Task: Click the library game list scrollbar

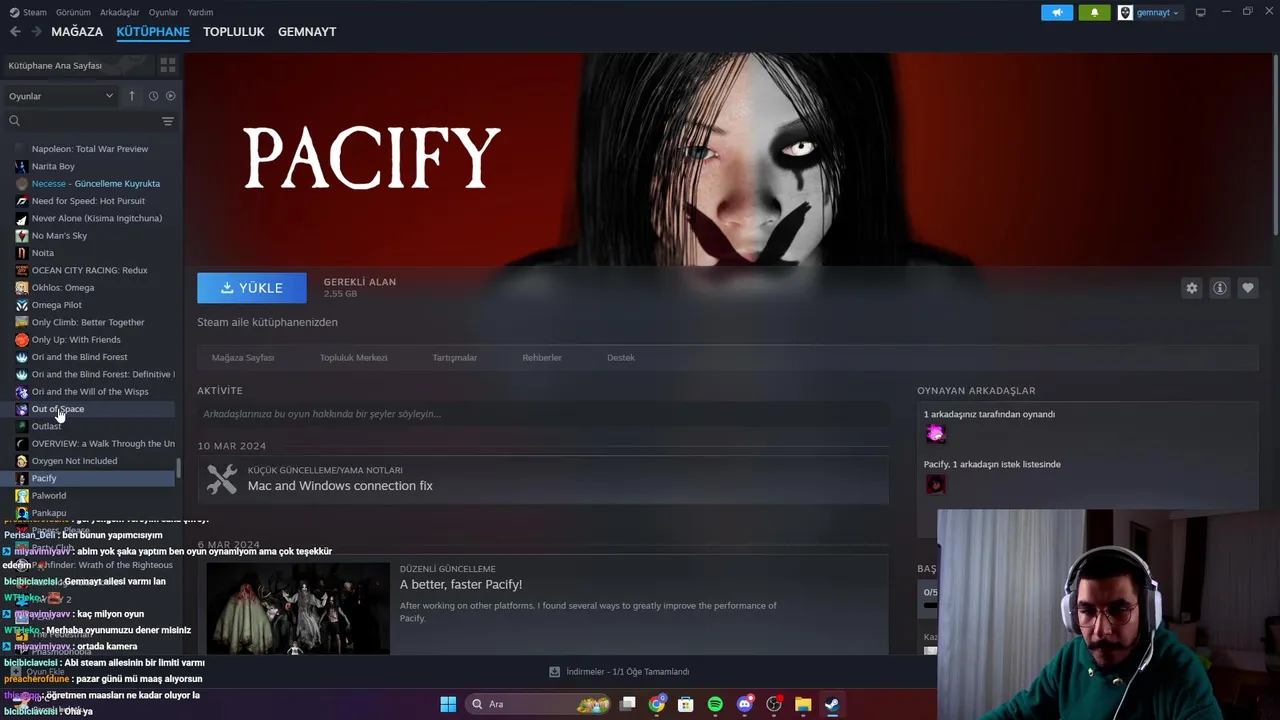Action: coord(179,468)
